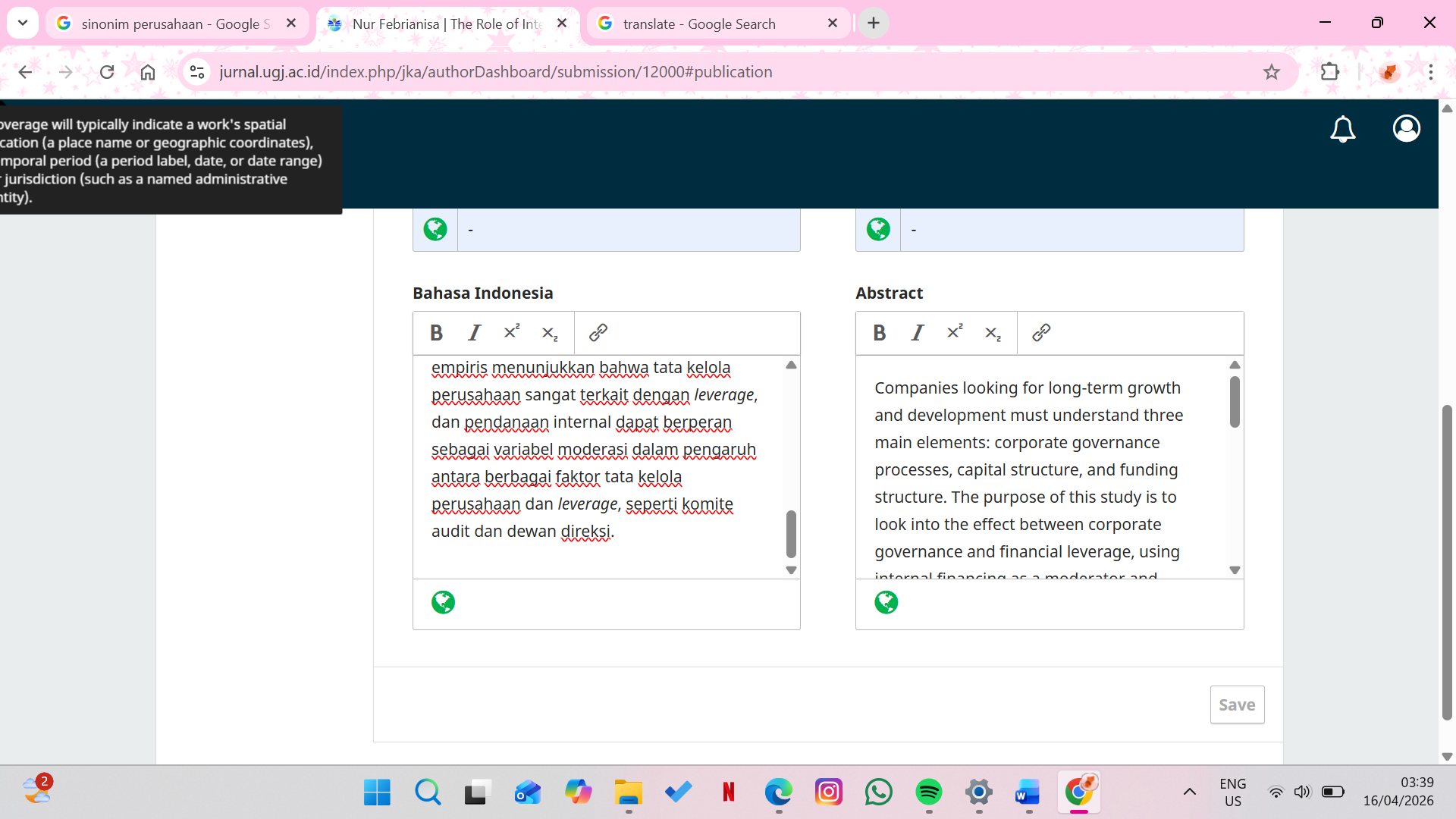Insert link in Abstract editor toolbar
The width and height of the screenshot is (1456, 819).
pos(1041,333)
